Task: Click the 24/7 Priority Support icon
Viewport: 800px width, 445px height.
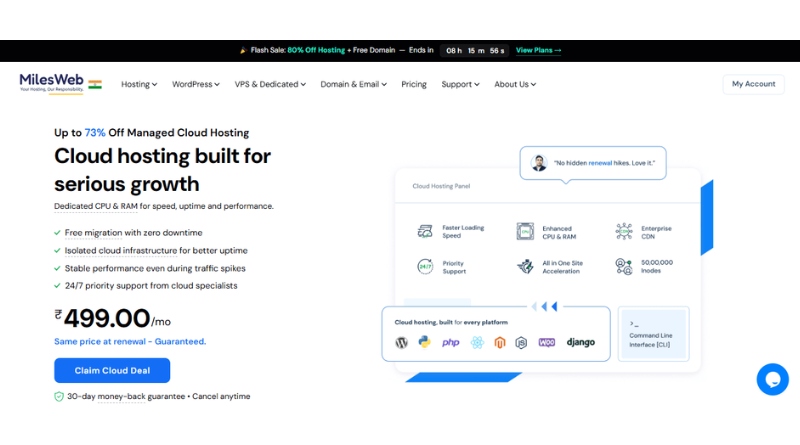Action: (425, 266)
